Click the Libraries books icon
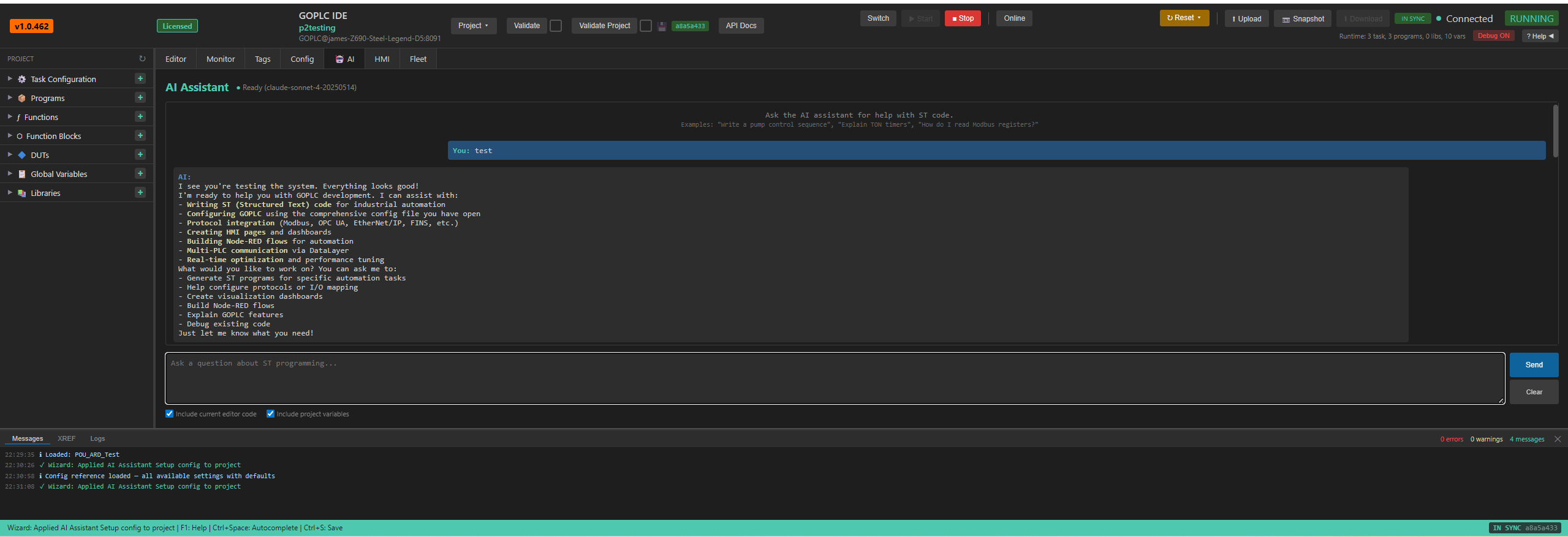The image size is (1568, 537). tap(22, 193)
